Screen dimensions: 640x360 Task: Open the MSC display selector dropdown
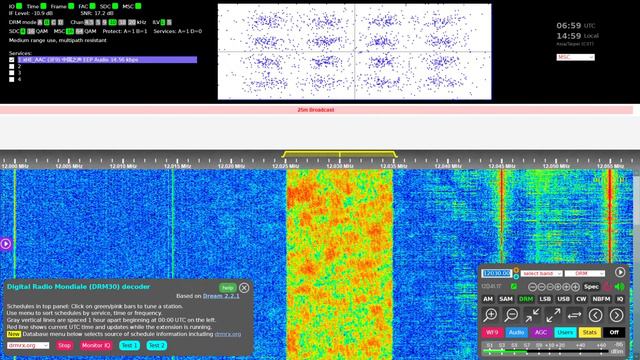(x=576, y=57)
